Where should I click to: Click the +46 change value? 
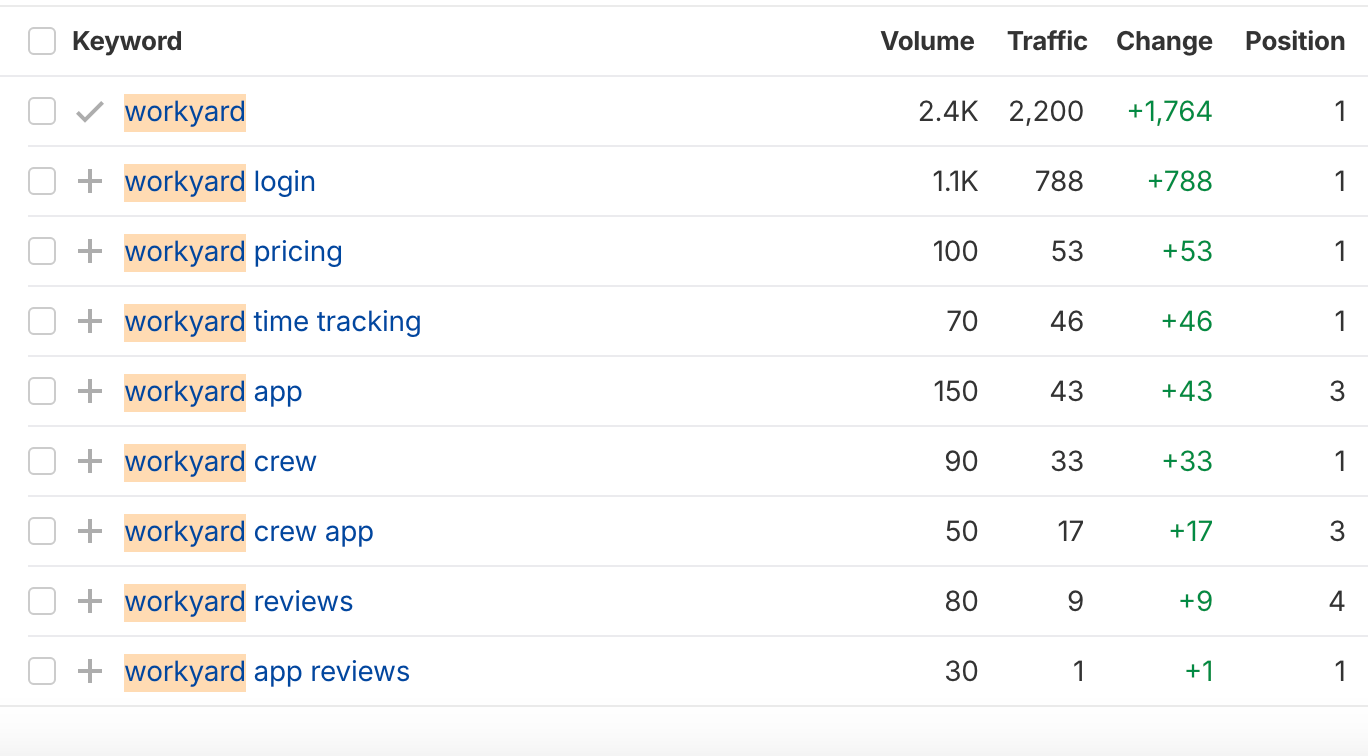tap(1187, 322)
